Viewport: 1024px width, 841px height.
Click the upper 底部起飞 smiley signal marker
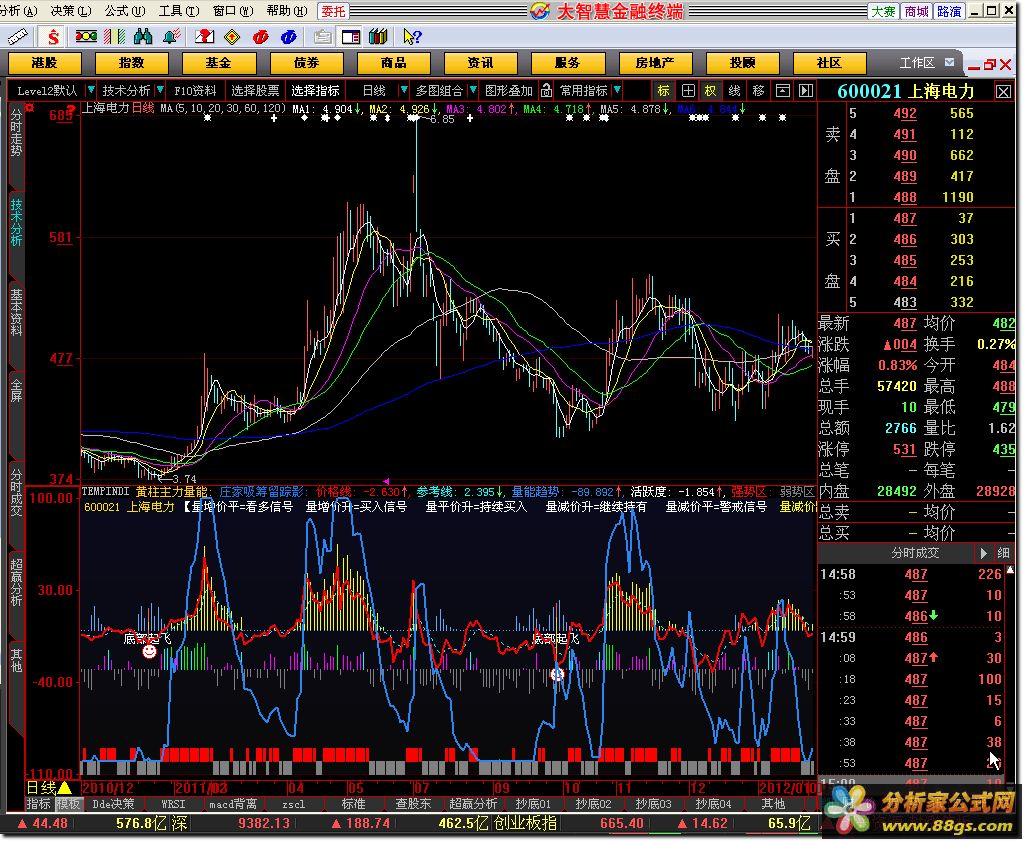click(x=150, y=651)
